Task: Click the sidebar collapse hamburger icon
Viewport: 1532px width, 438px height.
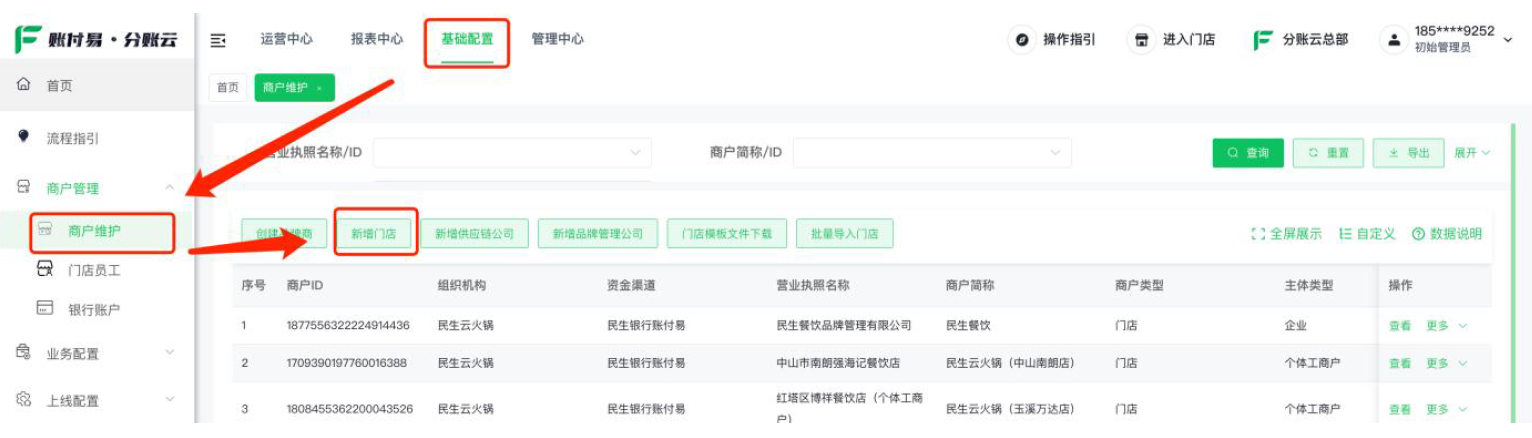Action: tap(218, 40)
